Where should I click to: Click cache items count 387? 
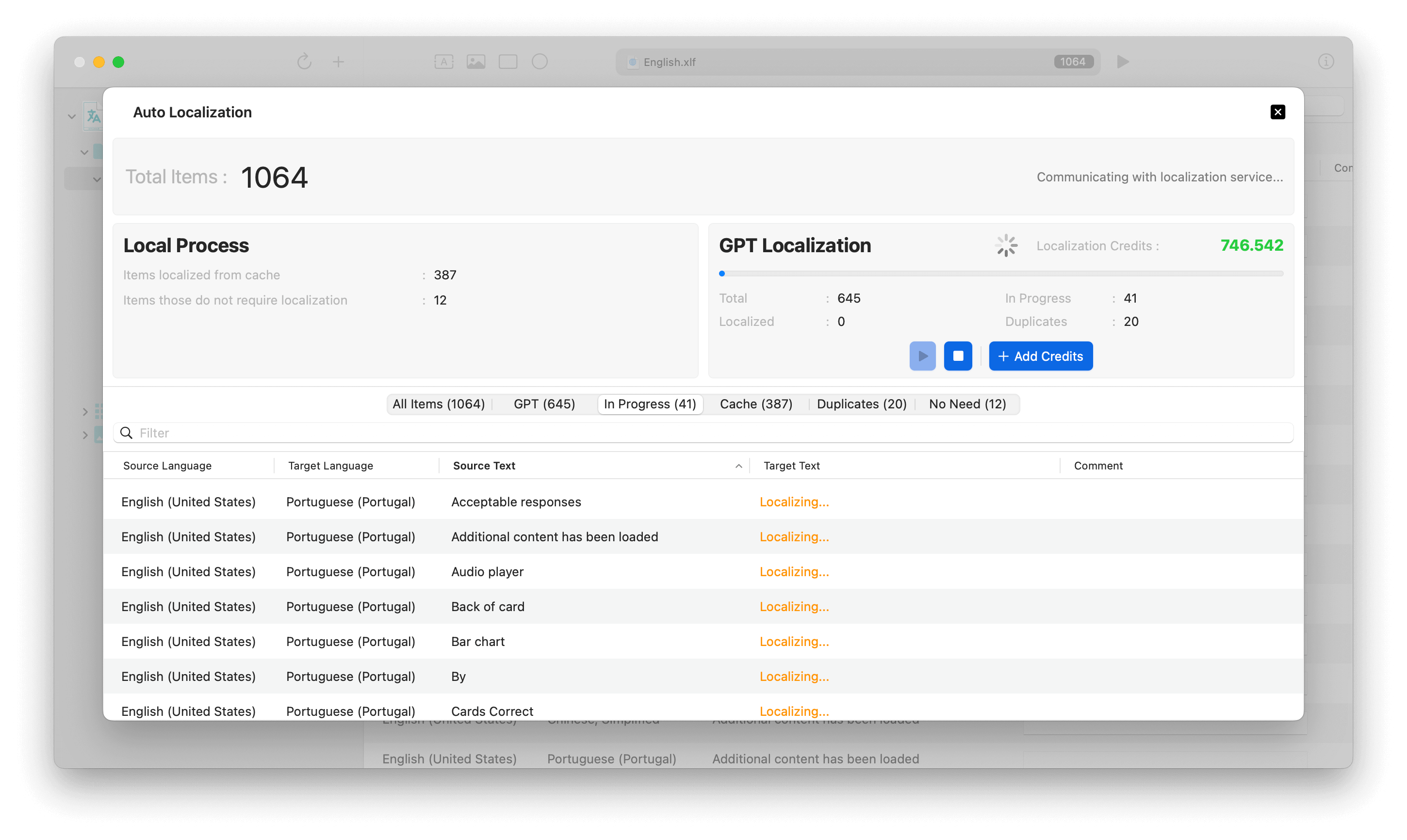click(x=444, y=275)
